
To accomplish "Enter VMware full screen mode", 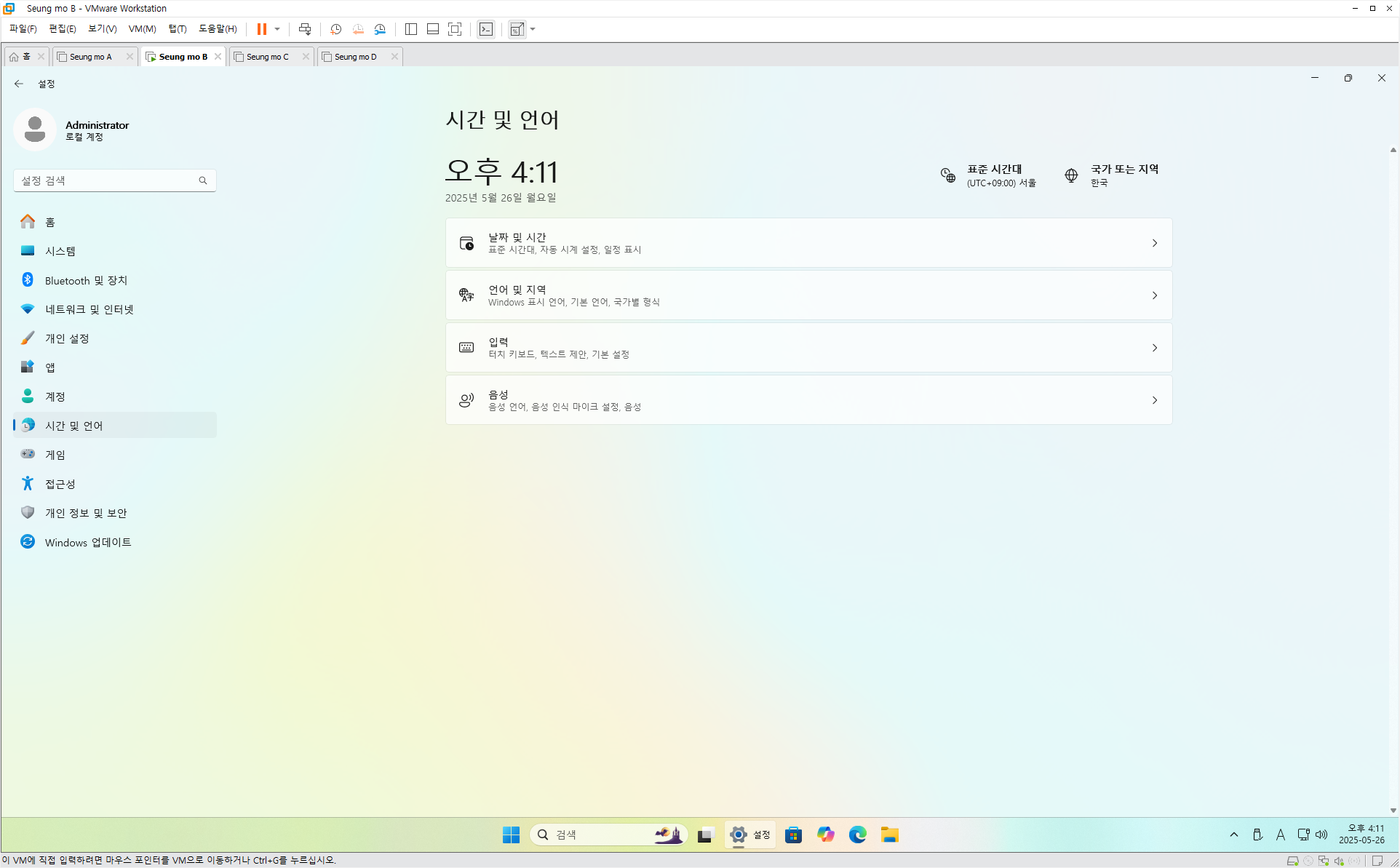I will tap(455, 29).
